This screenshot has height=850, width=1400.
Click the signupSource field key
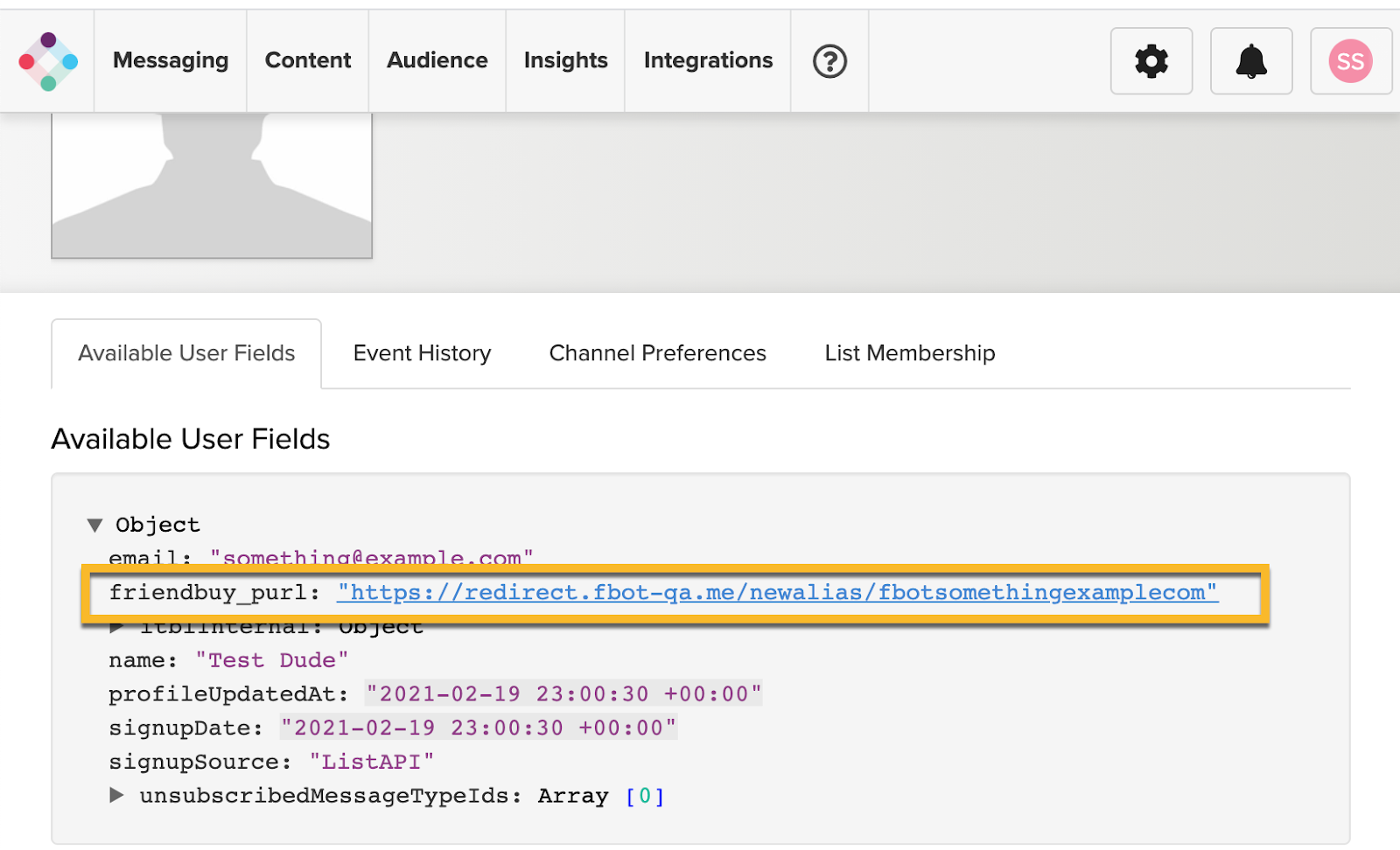[x=200, y=763]
